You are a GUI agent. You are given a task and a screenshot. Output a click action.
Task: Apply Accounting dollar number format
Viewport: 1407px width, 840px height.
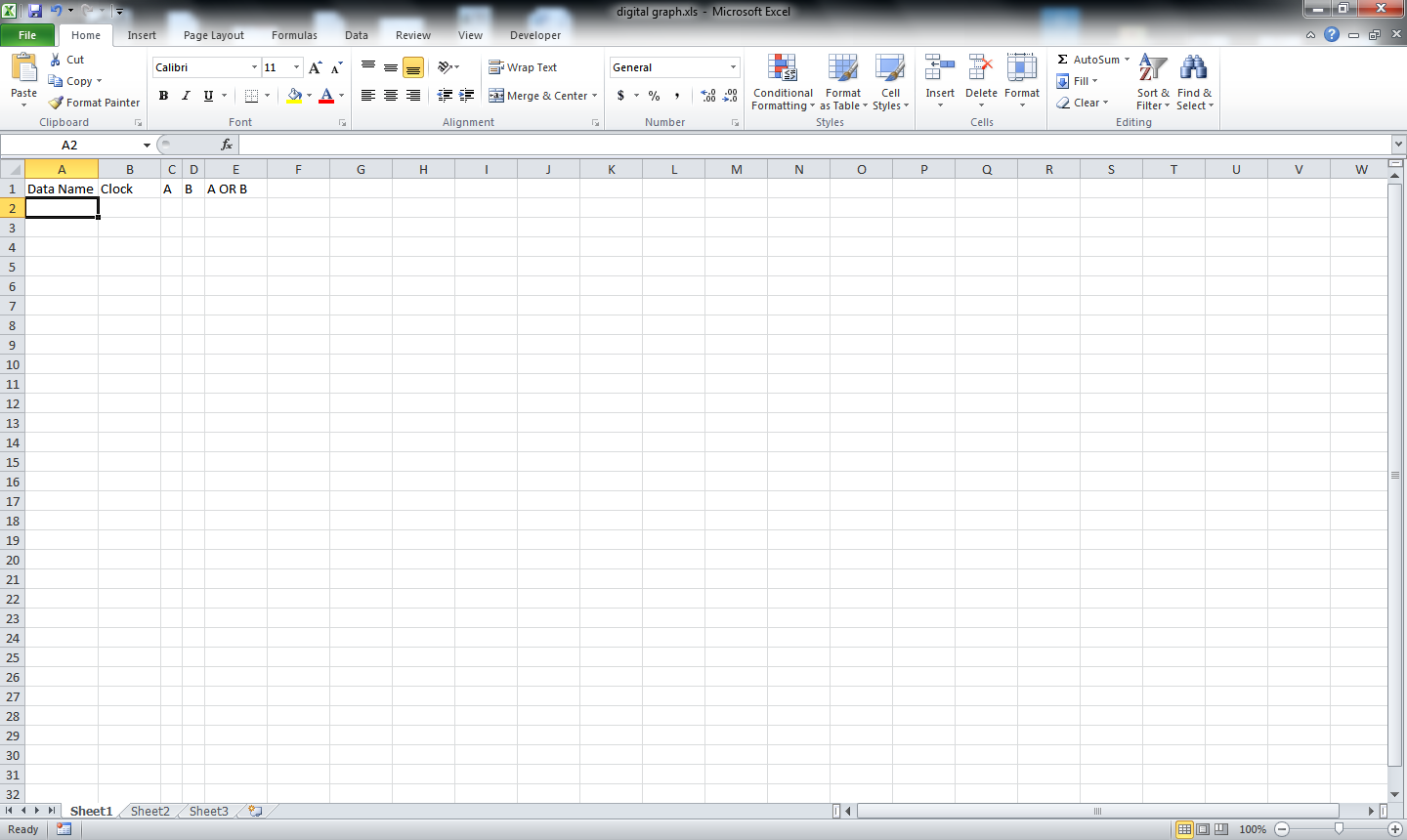pyautogui.click(x=620, y=96)
